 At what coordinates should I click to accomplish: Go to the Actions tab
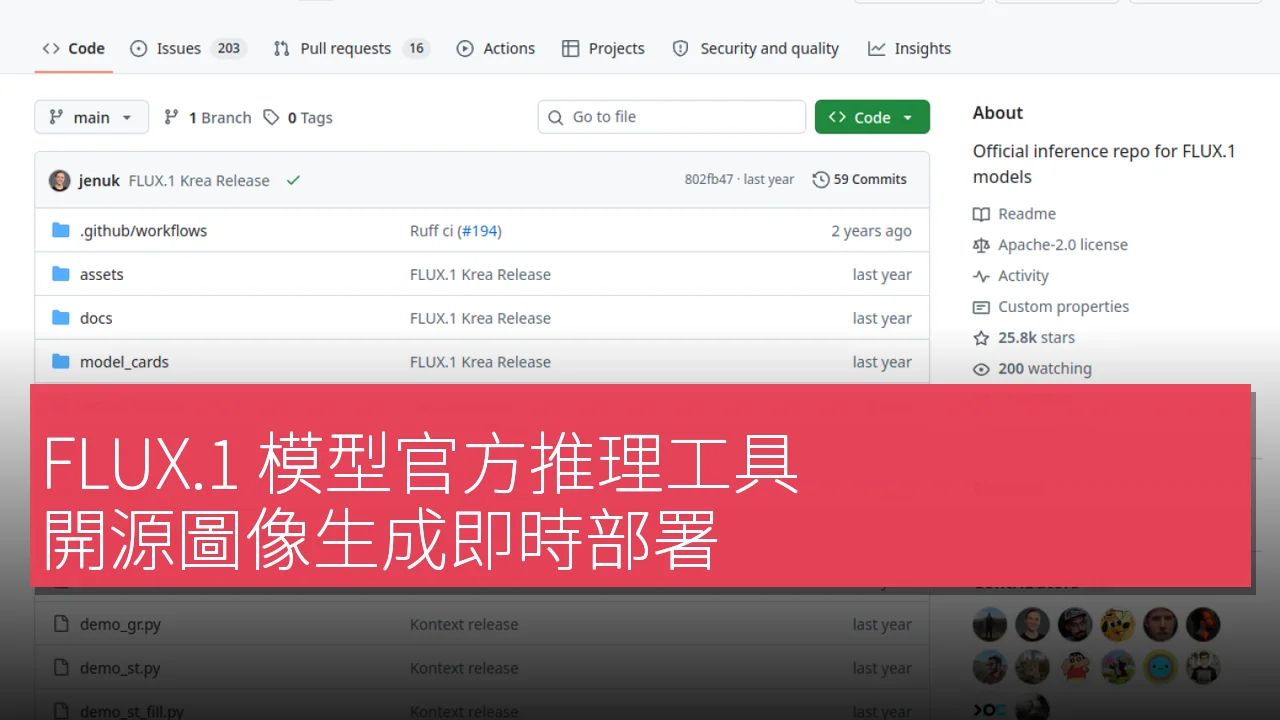(496, 48)
